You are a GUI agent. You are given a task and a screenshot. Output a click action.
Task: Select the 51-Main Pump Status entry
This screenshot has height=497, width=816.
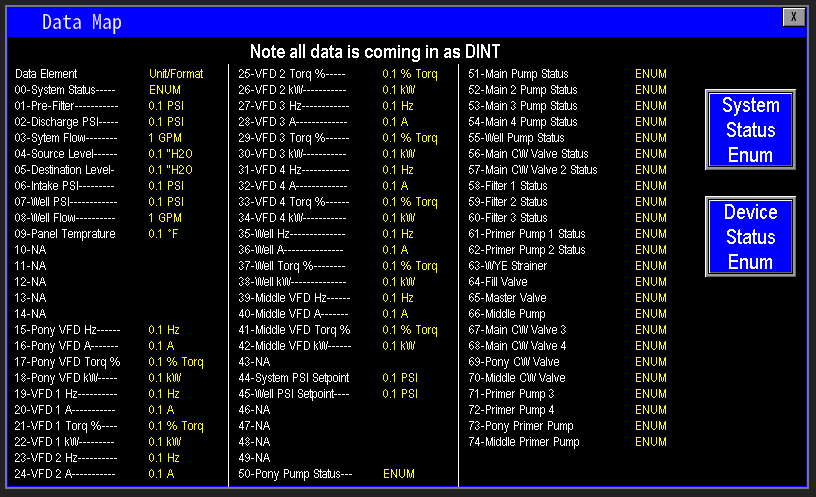(x=518, y=74)
